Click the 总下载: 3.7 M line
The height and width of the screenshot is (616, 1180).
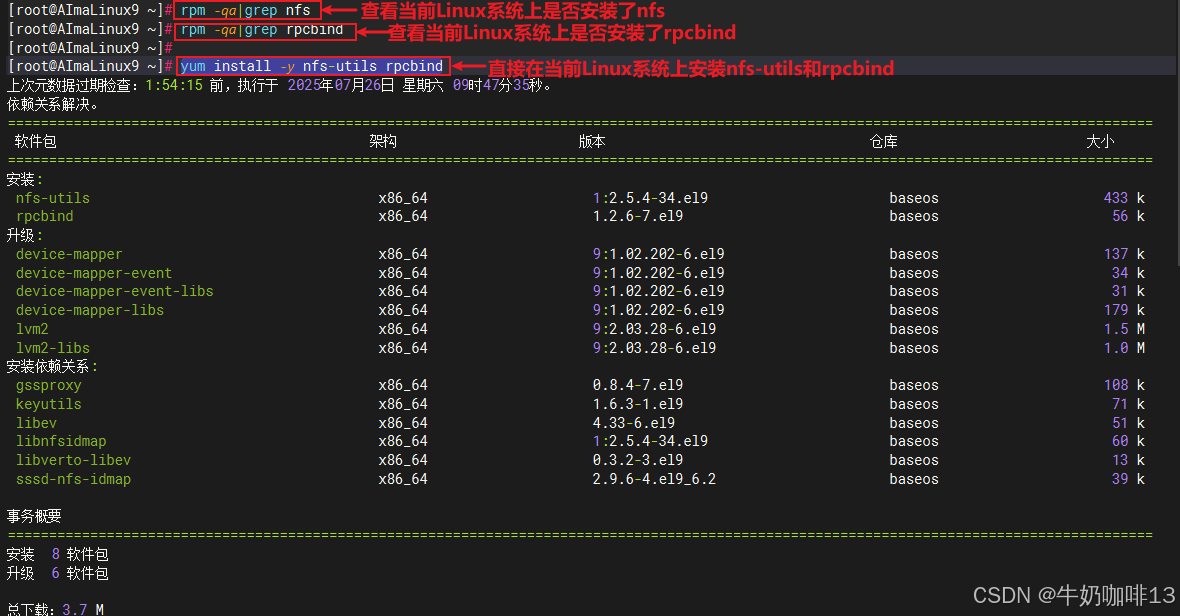click(55, 609)
